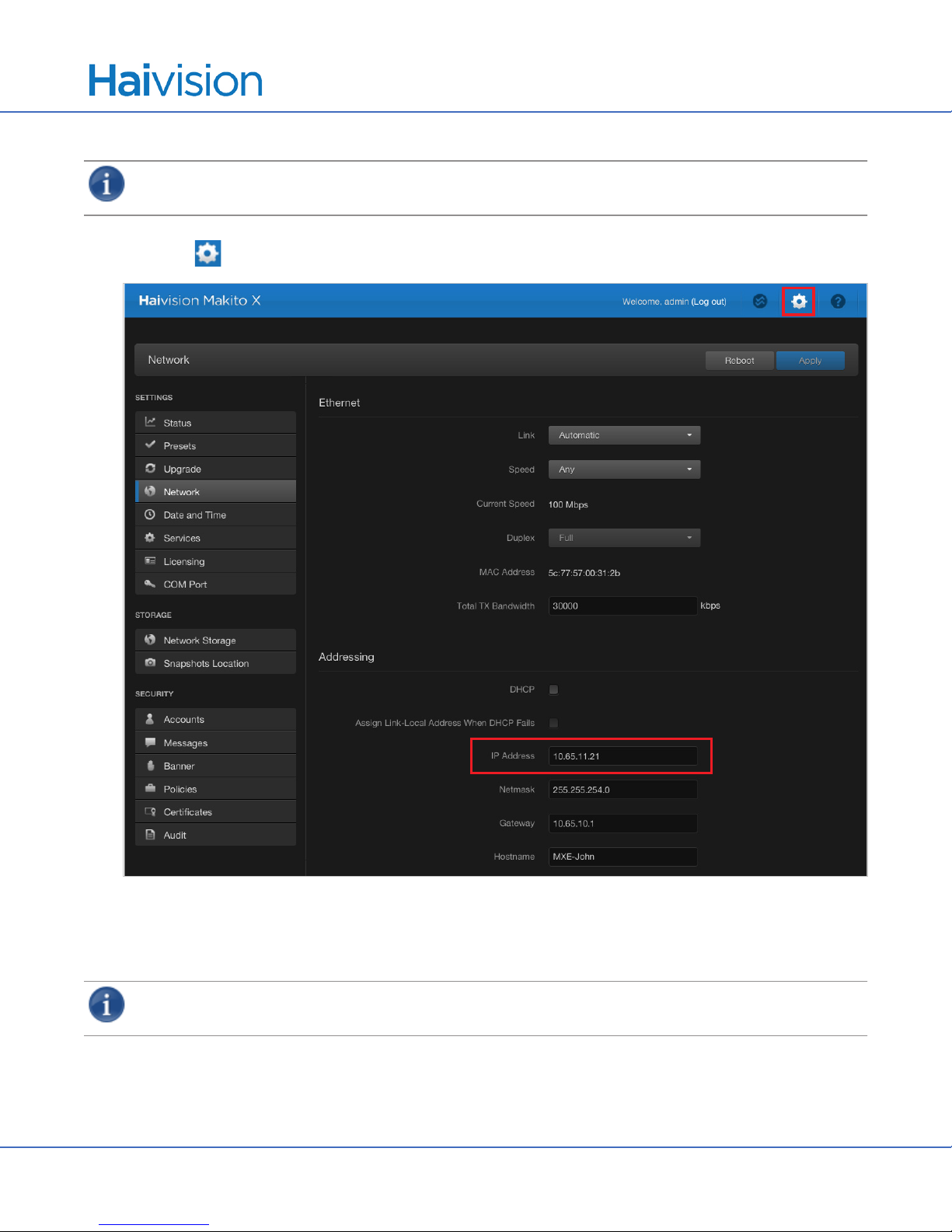
Task: Open the Policies page
Action: [x=215, y=789]
